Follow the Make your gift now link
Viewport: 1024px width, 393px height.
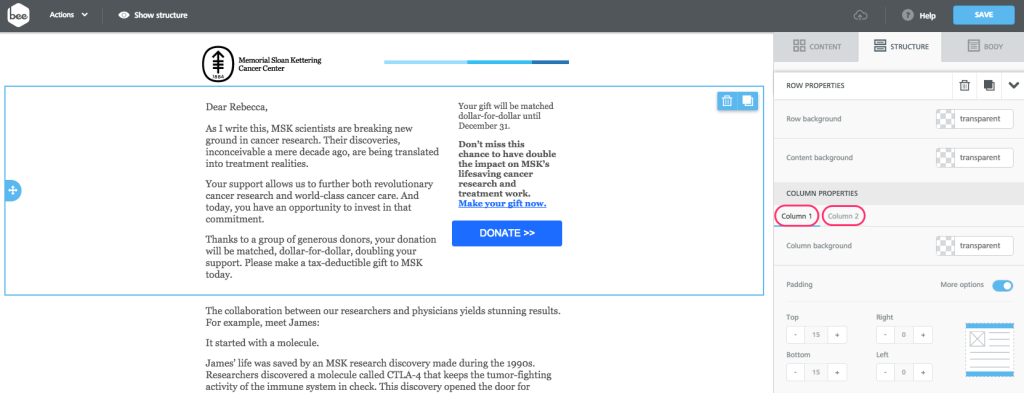[502, 204]
